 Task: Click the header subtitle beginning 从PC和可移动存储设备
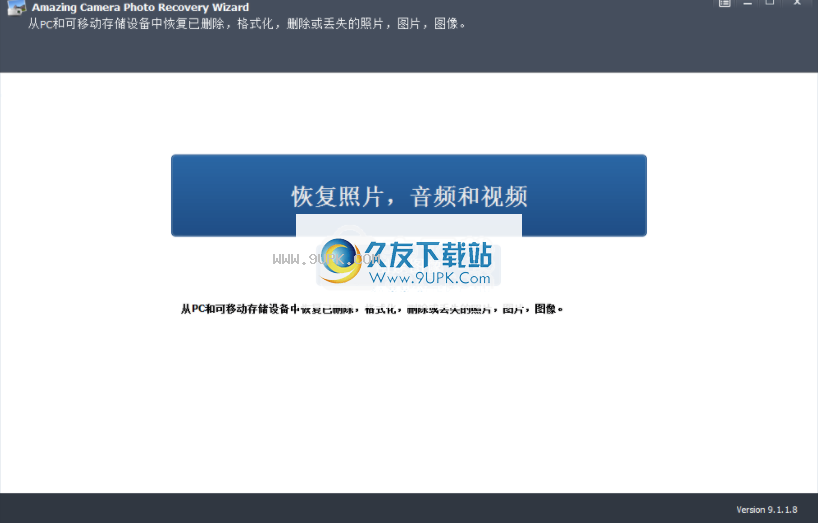click(247, 23)
